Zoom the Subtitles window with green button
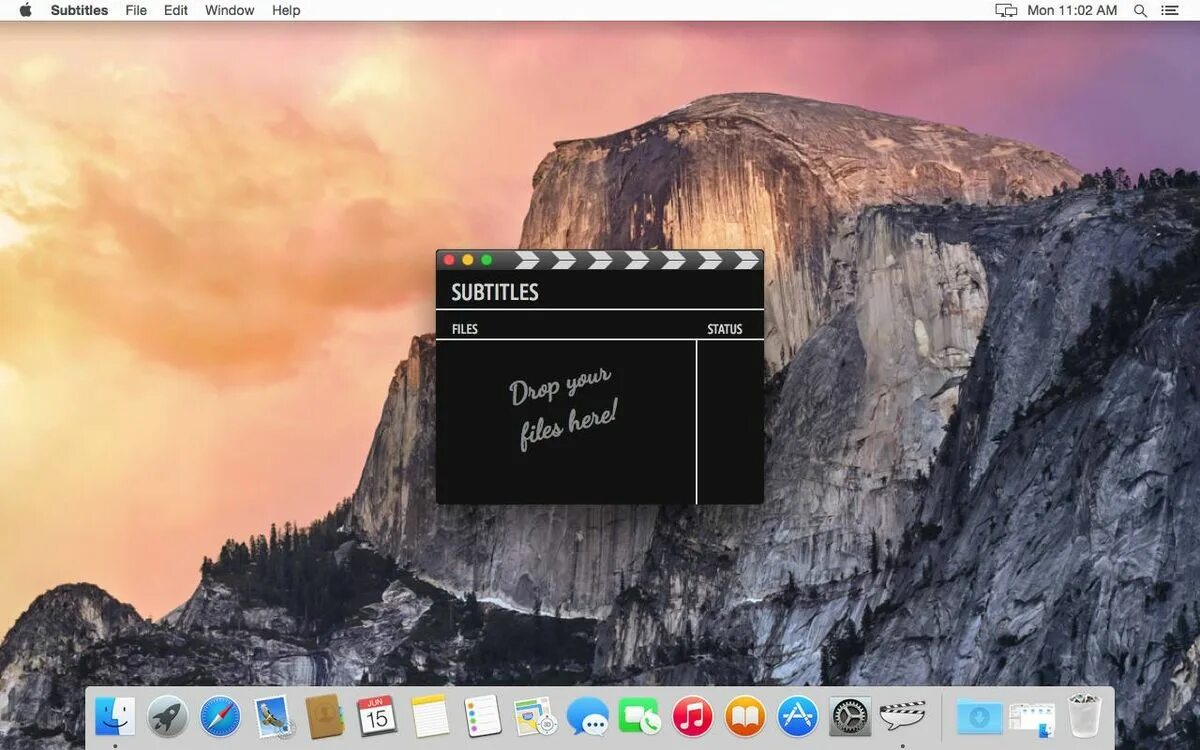The width and height of the screenshot is (1200, 750). [x=487, y=260]
